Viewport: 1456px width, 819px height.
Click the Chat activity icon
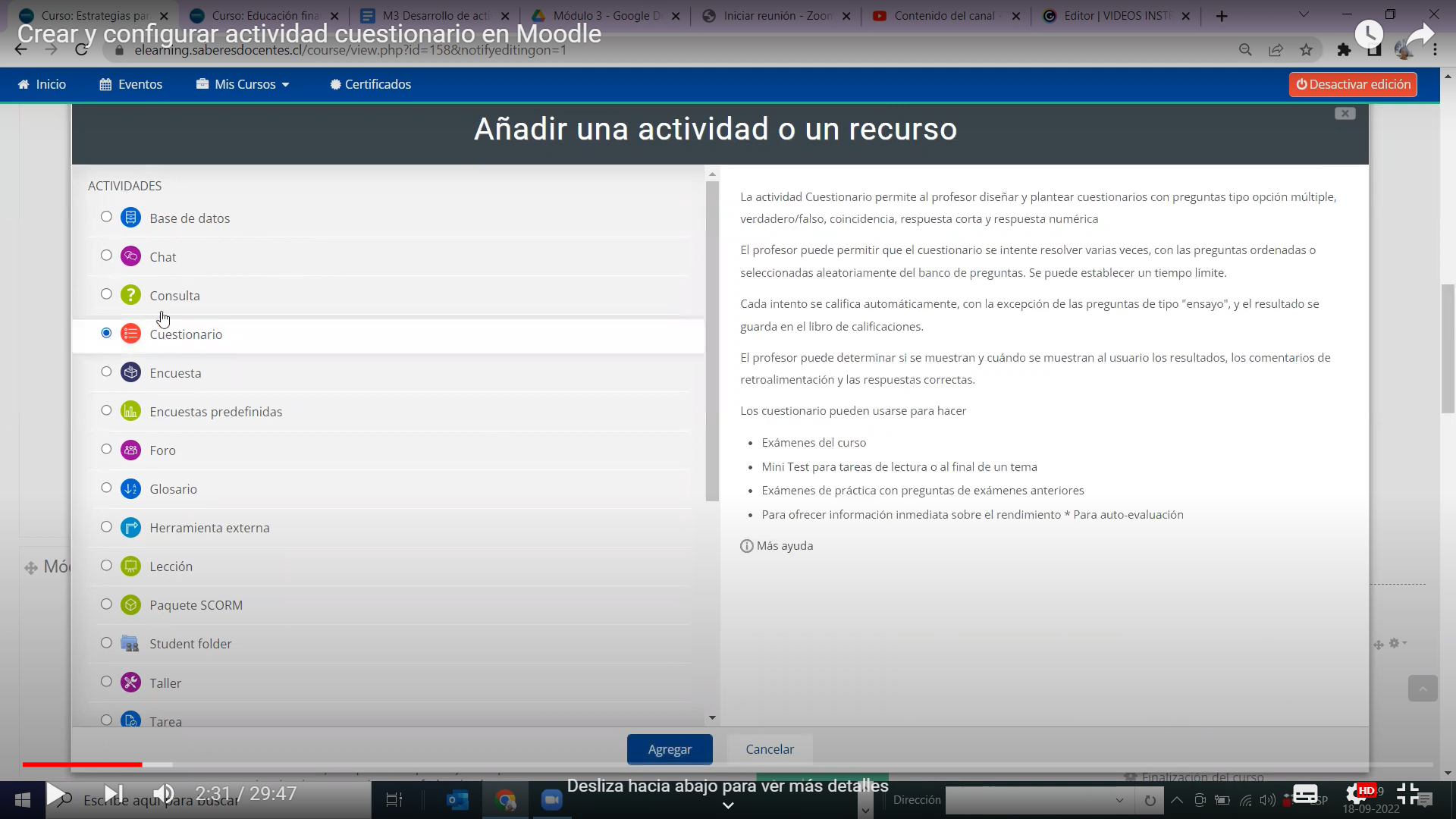click(130, 256)
